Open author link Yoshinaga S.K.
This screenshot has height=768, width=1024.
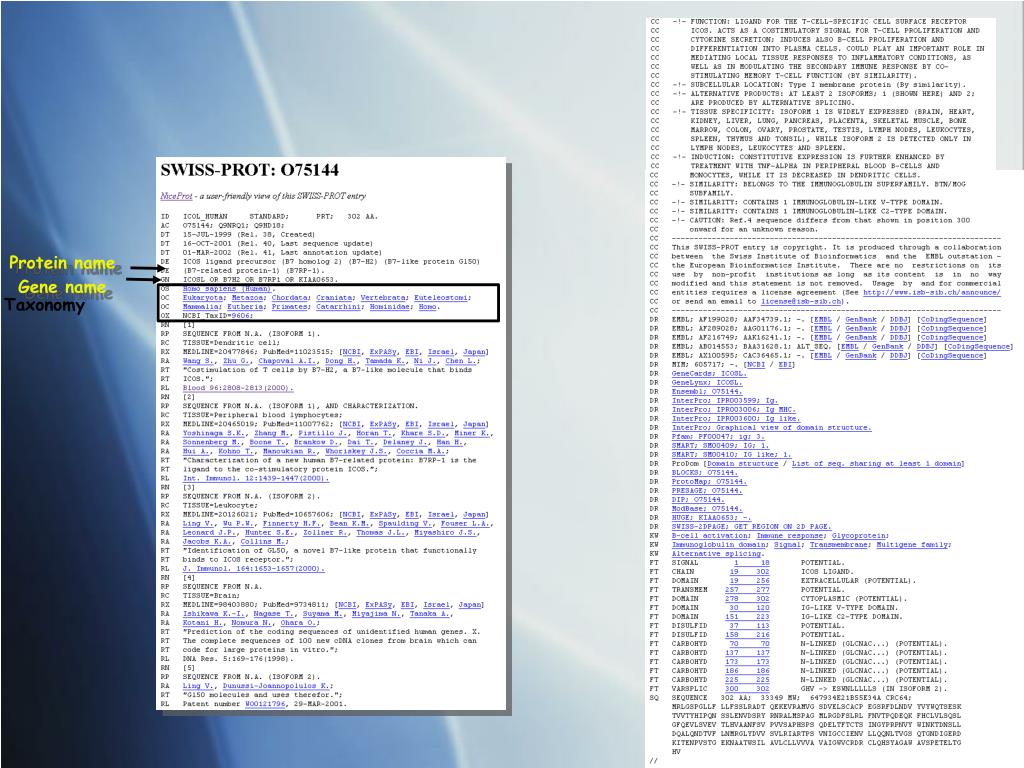click(214, 433)
